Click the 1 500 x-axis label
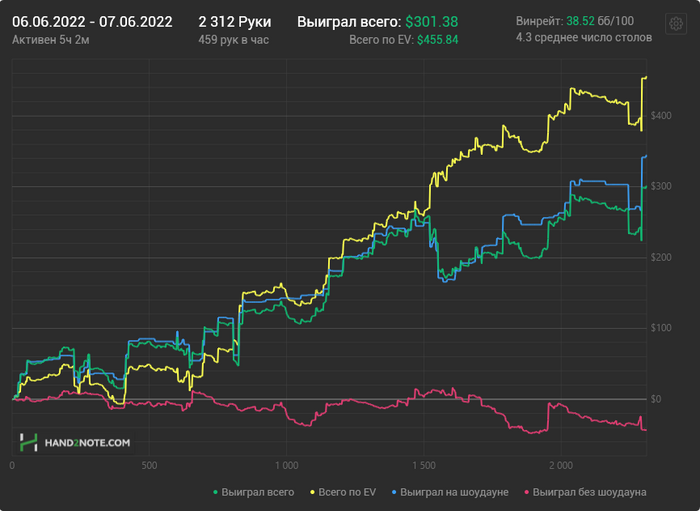Image resolution: width=700 pixels, height=511 pixels. pos(424,466)
